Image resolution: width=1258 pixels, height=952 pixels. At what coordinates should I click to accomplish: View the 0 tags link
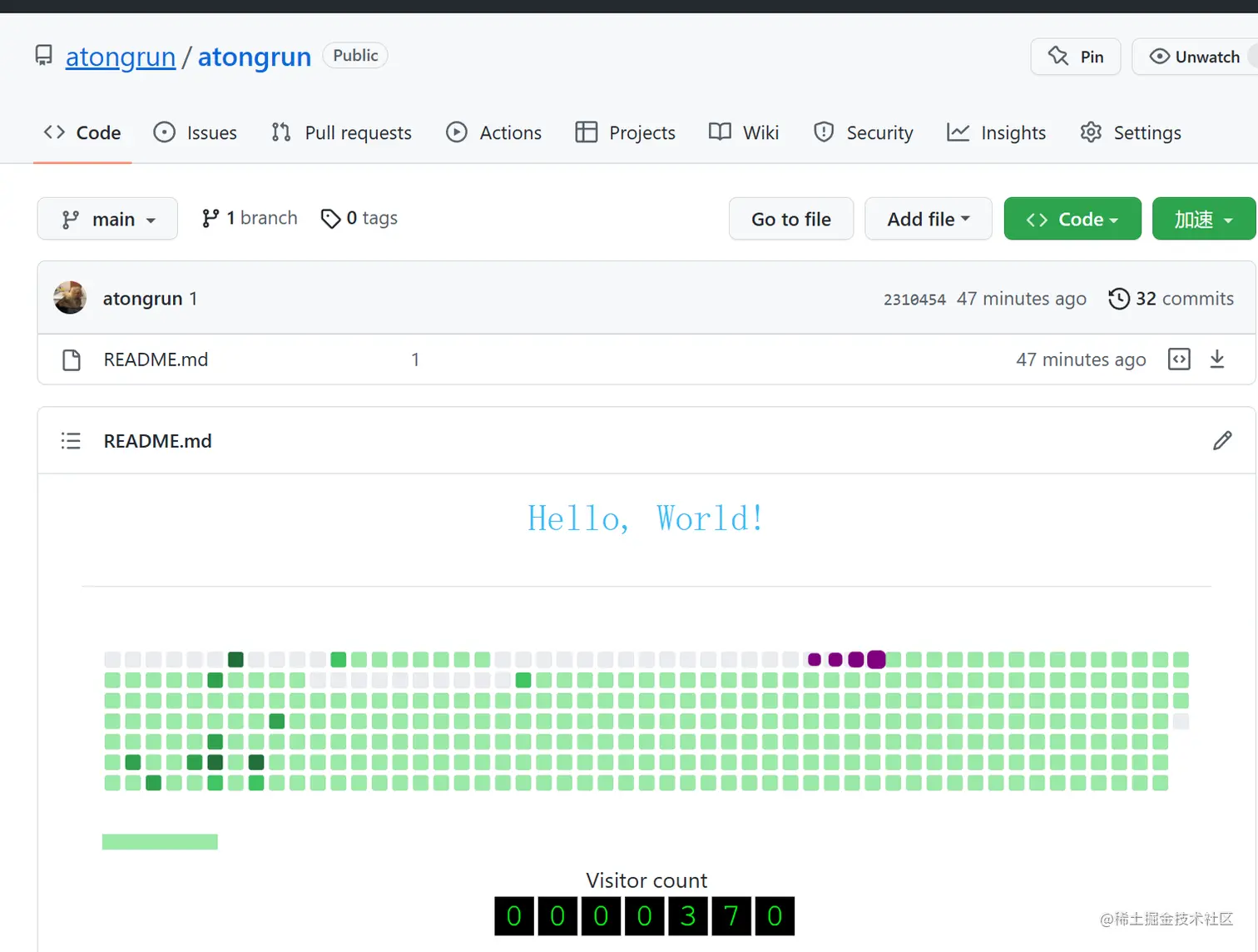coord(359,218)
